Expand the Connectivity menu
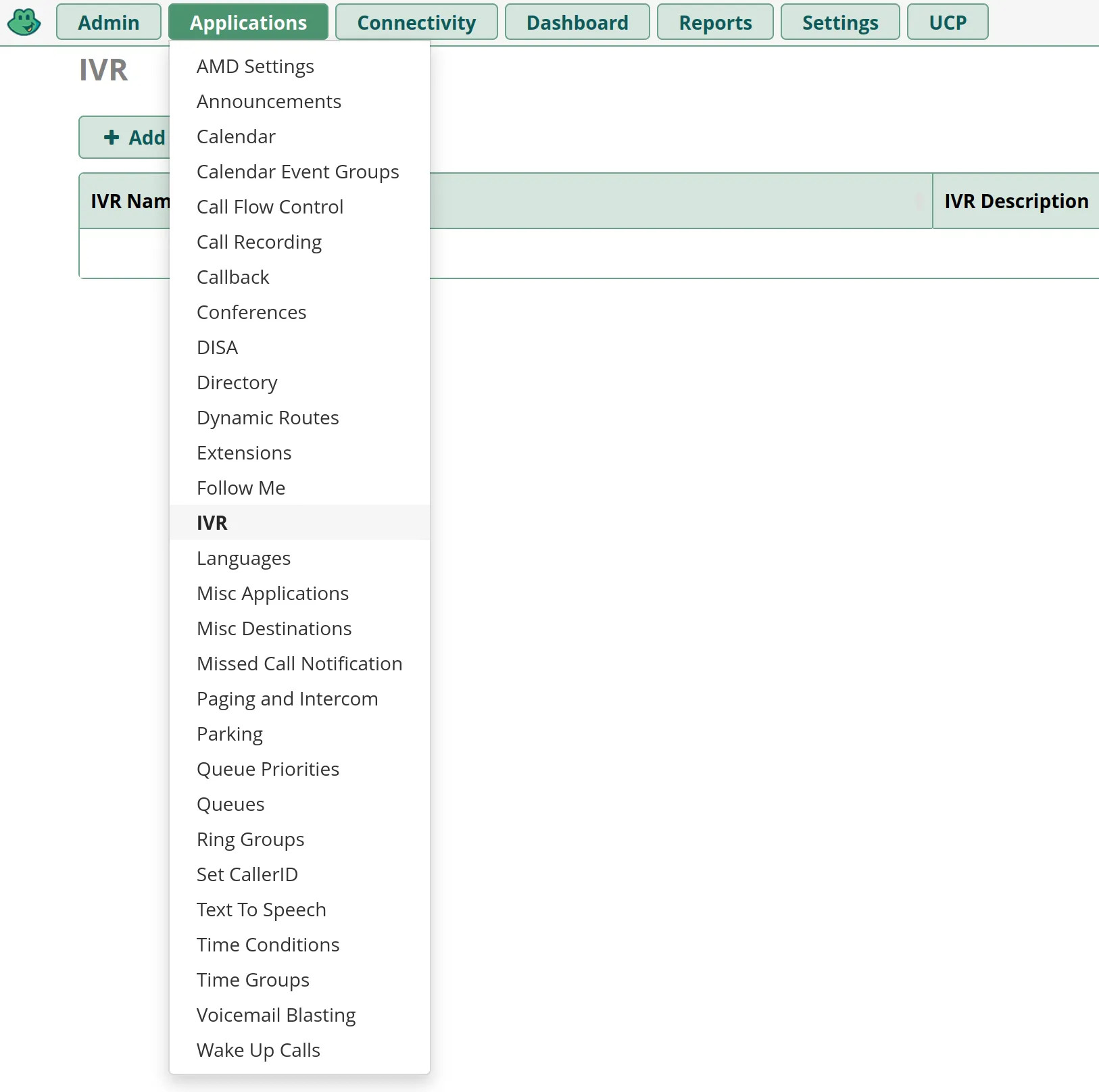The width and height of the screenshot is (1099, 1092). (x=416, y=22)
